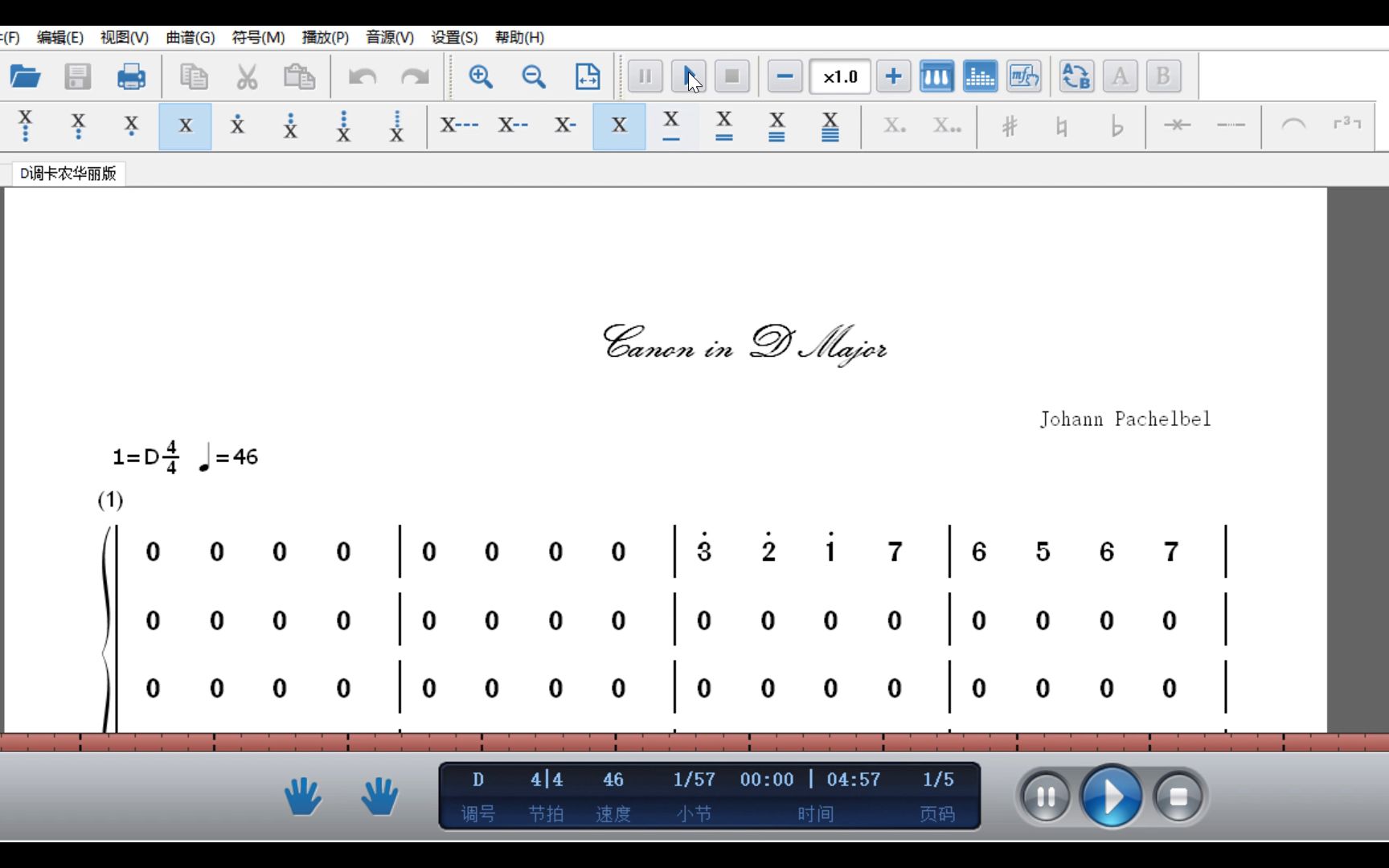1389x868 pixels.
Task: Fit page width icon
Action: coord(588,77)
